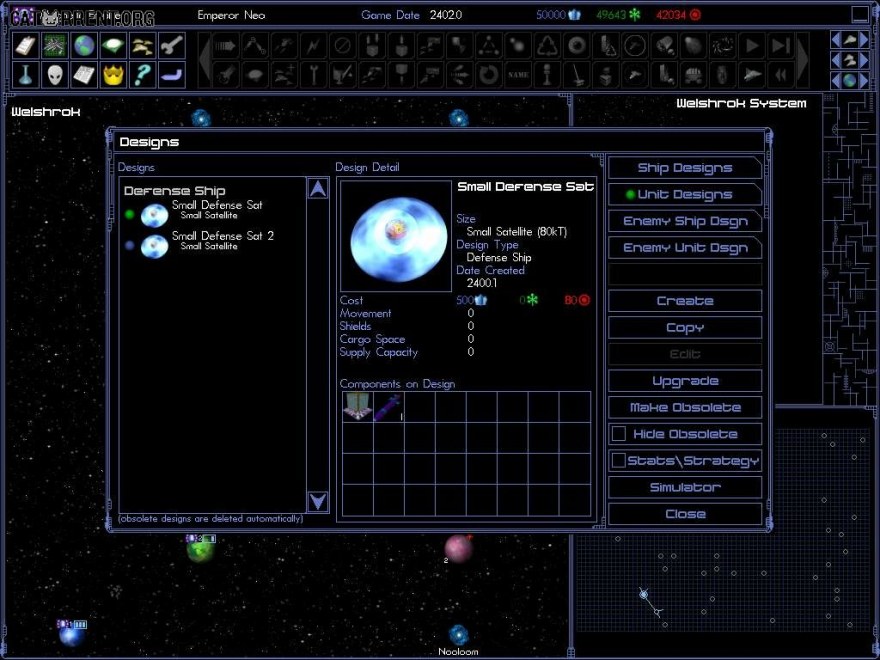Viewport: 880px width, 660px height.
Task: Open Research with the flask icon
Action: click(25, 75)
